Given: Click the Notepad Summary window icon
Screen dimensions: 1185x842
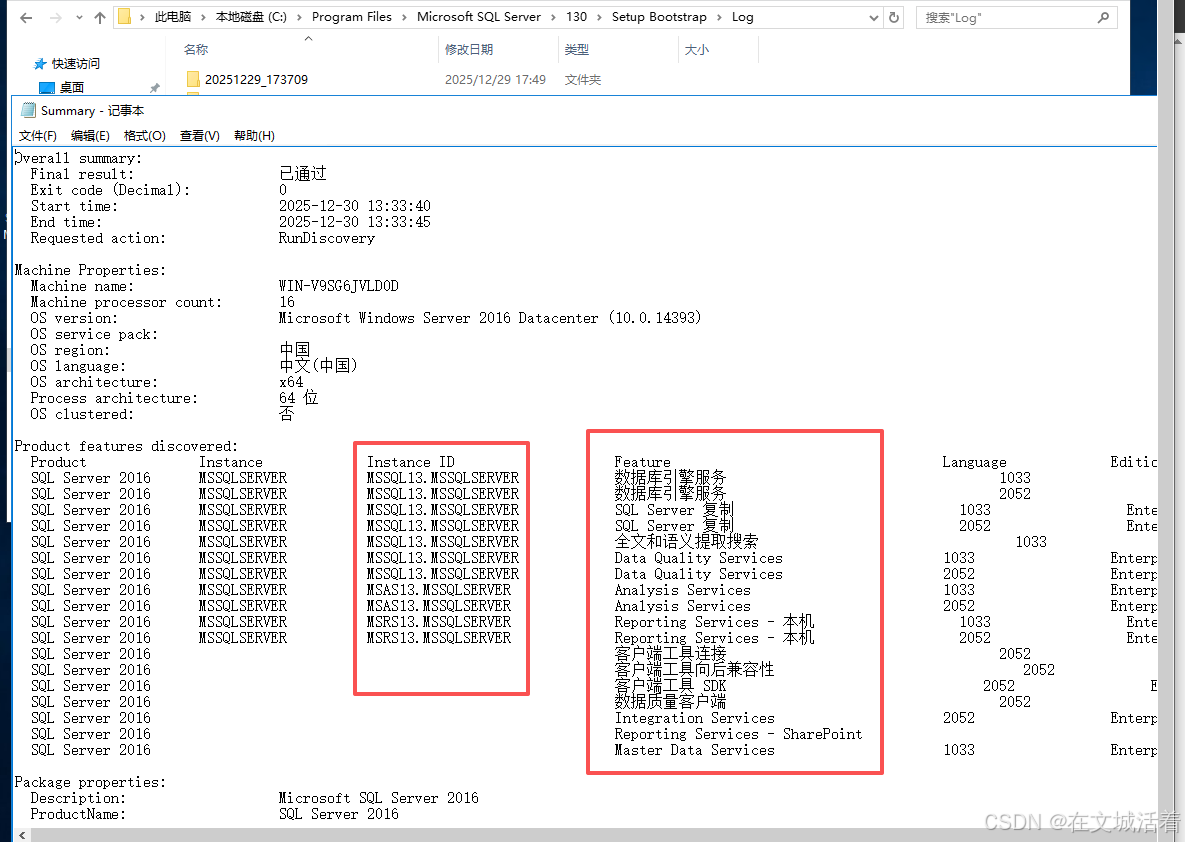Looking at the screenshot, I should tap(29, 110).
